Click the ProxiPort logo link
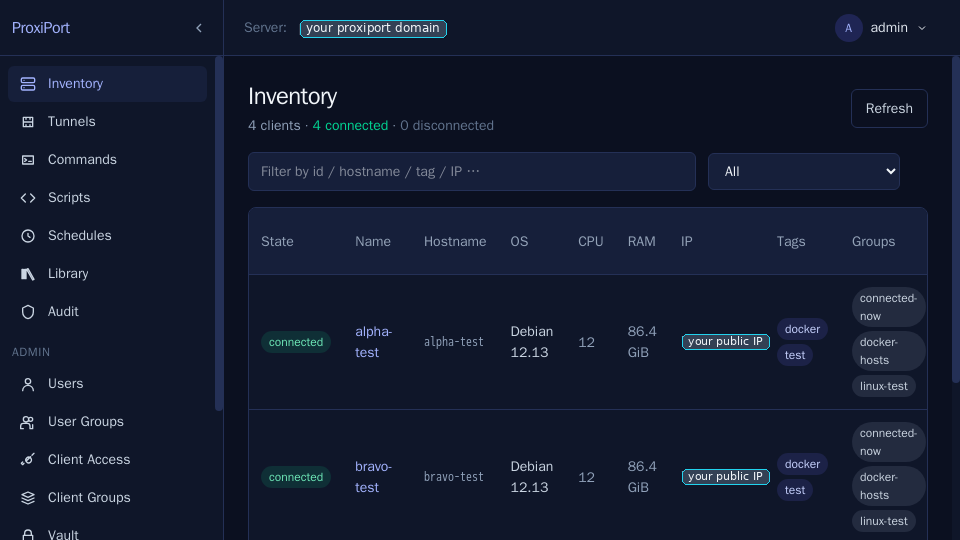The width and height of the screenshot is (960, 540). point(40,28)
